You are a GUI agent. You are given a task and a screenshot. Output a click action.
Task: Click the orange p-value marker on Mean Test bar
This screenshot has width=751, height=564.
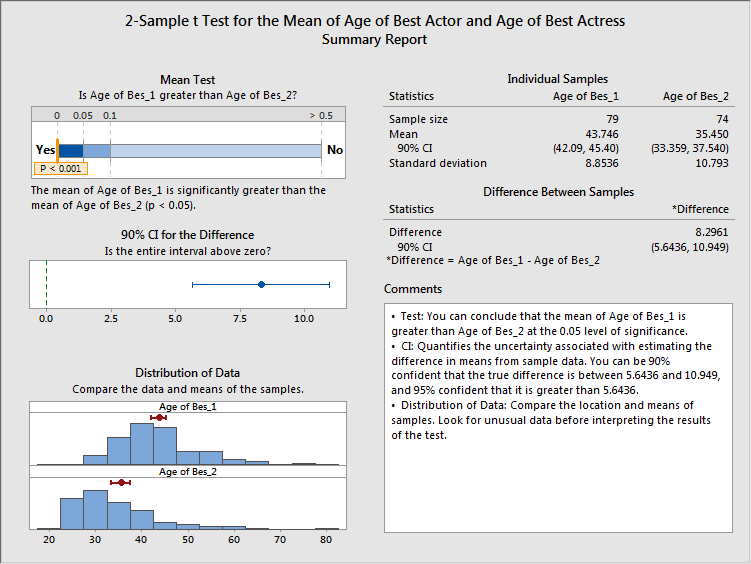pyautogui.click(x=58, y=150)
